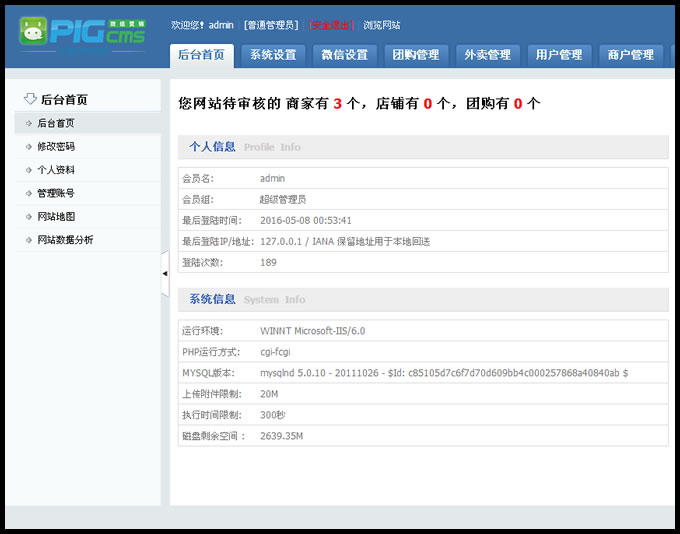The image size is (680, 534).
Task: Open the 浏览网站 link
Action: coord(381,25)
